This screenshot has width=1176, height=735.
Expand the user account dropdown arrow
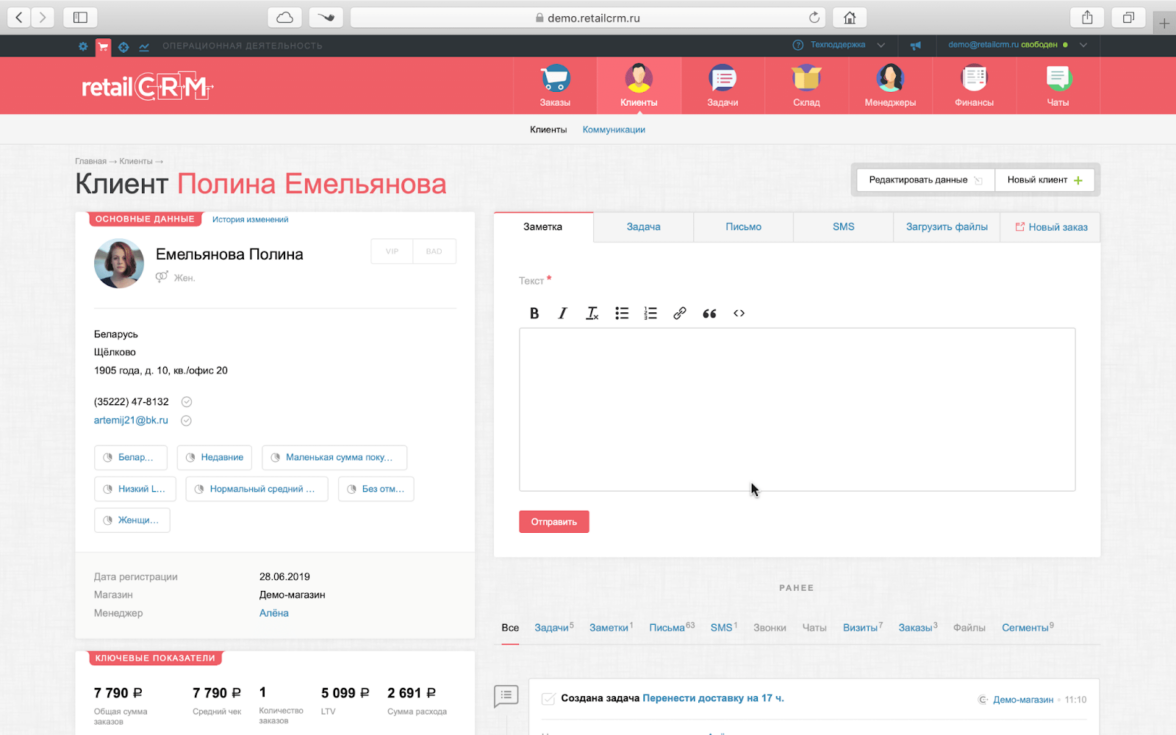click(1083, 45)
